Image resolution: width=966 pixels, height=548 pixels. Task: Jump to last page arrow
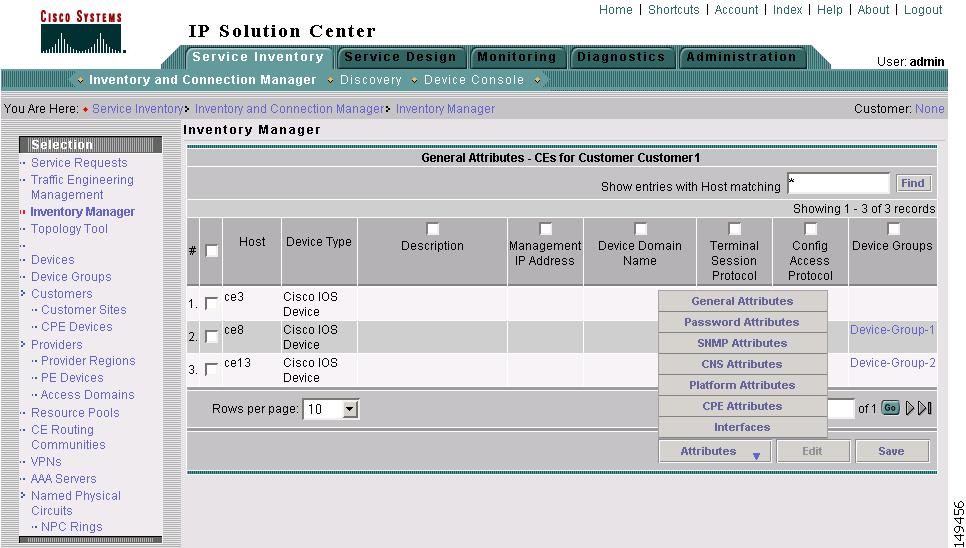tap(925, 408)
